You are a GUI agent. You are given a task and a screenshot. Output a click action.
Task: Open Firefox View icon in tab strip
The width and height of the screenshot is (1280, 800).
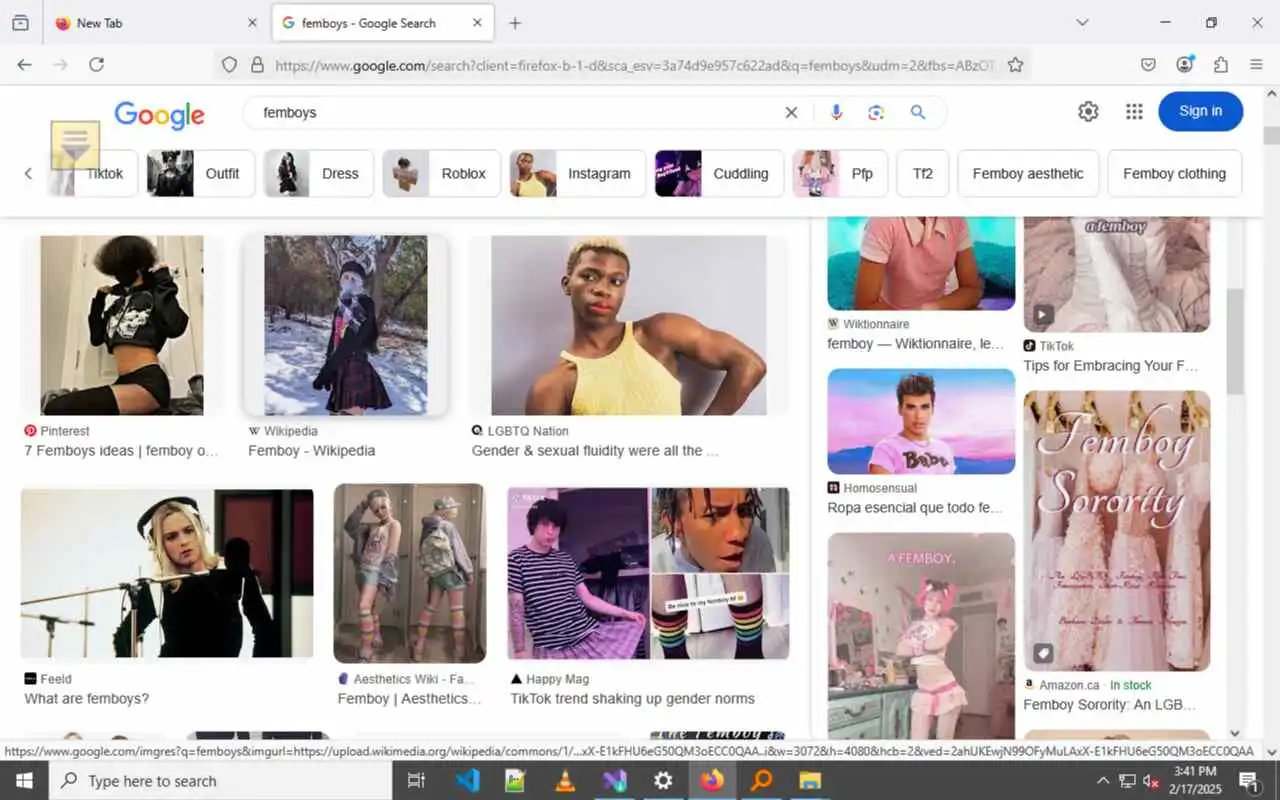20,23
